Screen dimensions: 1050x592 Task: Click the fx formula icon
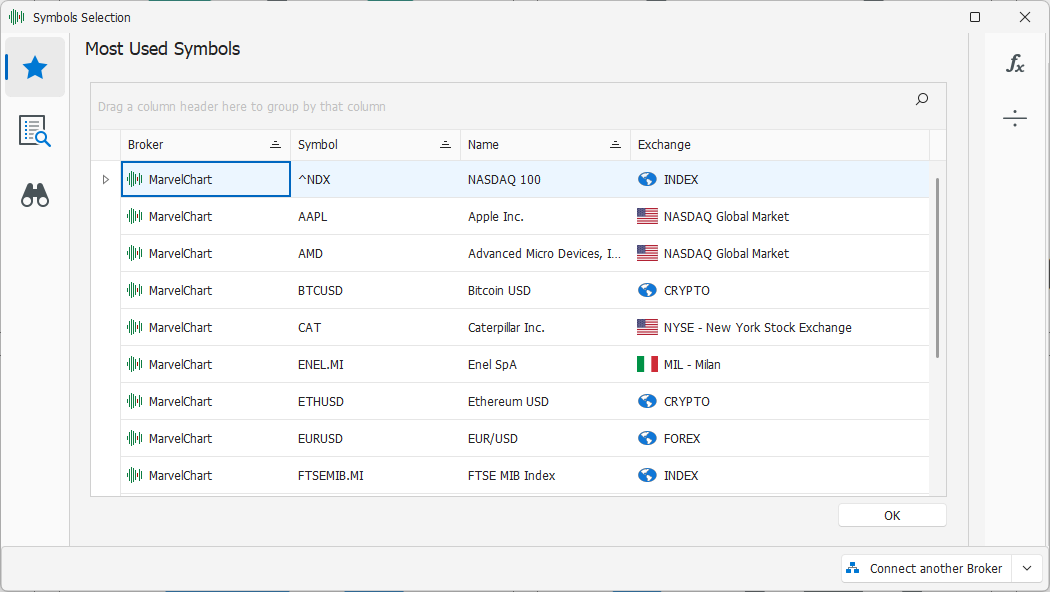point(1015,64)
